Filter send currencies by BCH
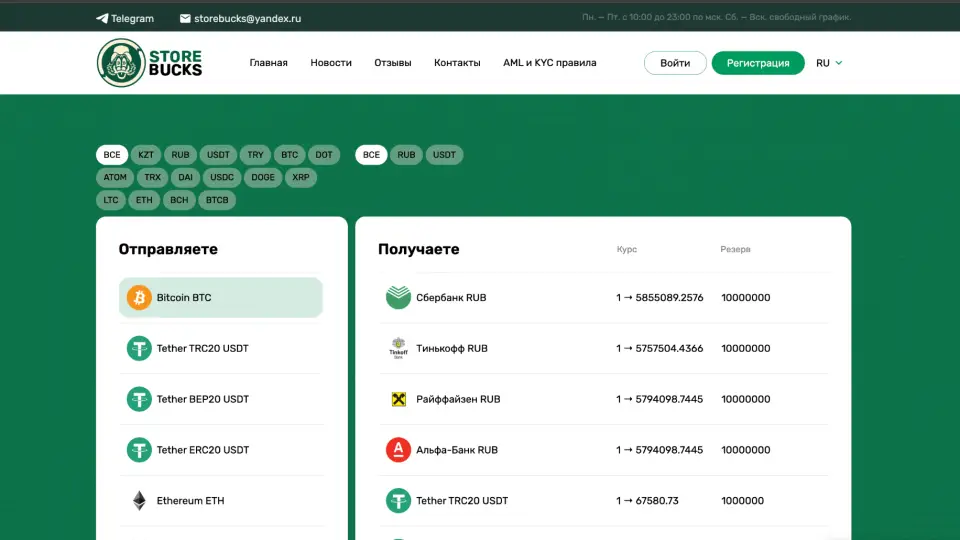Viewport: 960px width, 540px height. click(x=179, y=200)
